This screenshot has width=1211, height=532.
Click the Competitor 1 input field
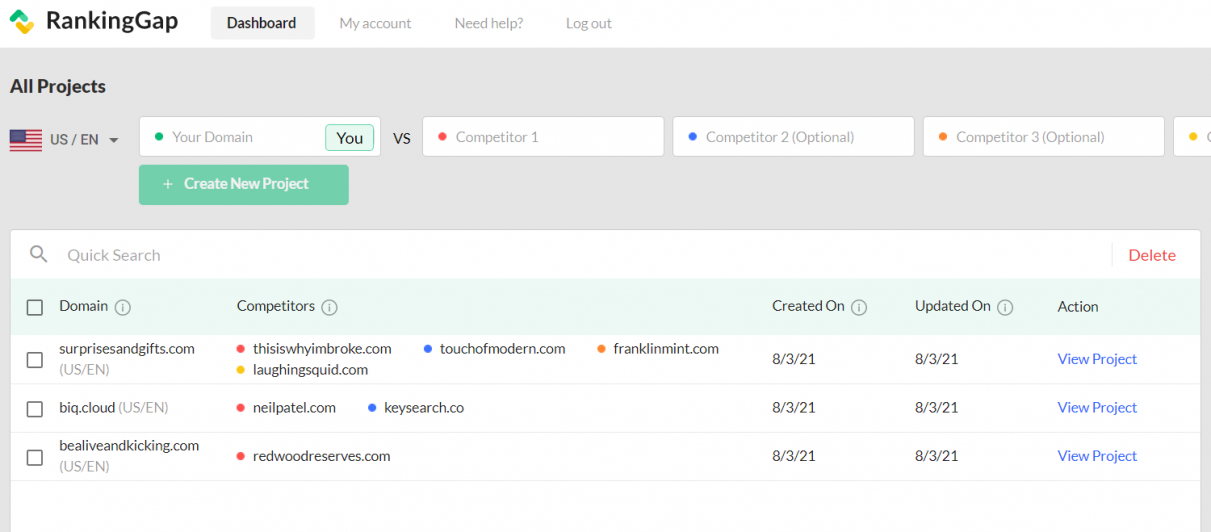[x=543, y=137]
